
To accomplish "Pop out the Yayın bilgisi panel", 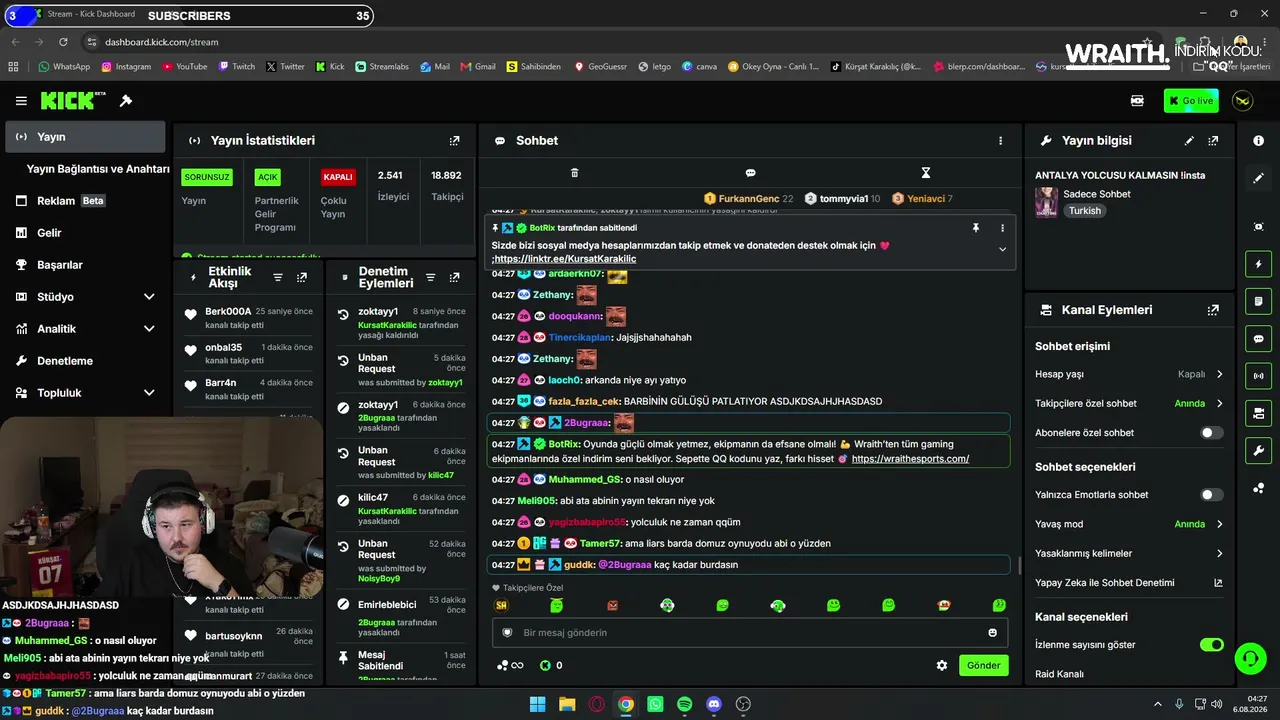I will pos(1213,141).
